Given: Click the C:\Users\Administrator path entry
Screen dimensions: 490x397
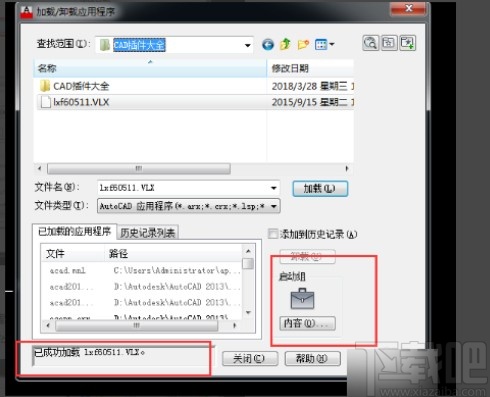Looking at the screenshot, I should coord(177,270).
